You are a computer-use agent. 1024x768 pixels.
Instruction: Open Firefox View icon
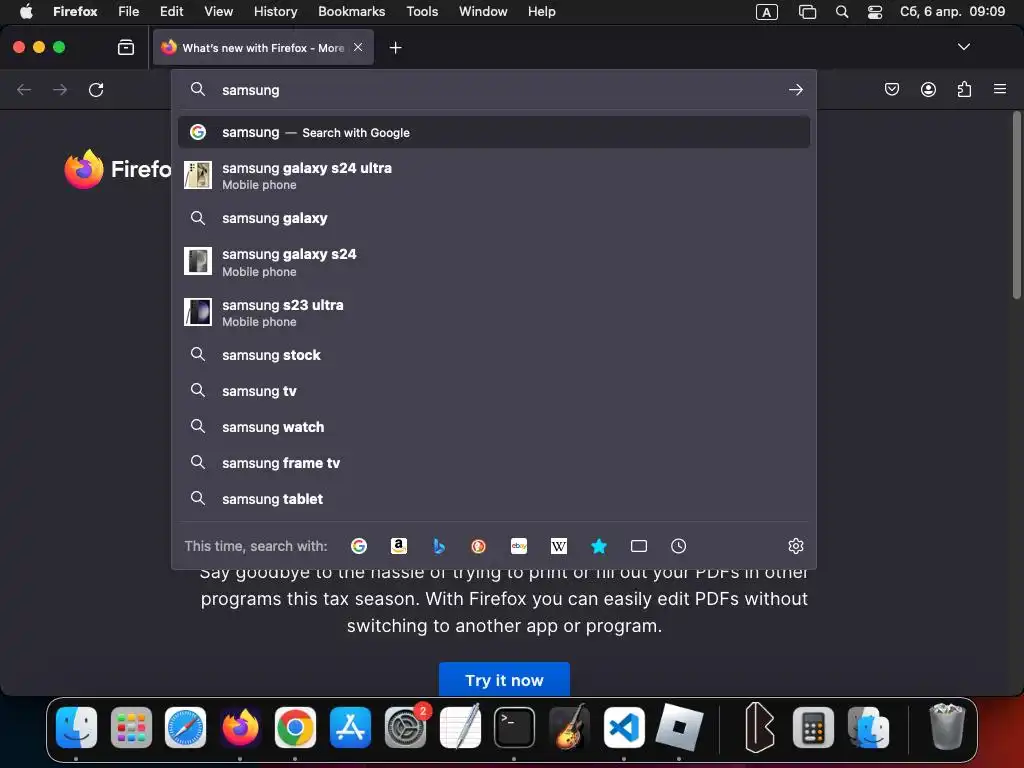point(126,47)
